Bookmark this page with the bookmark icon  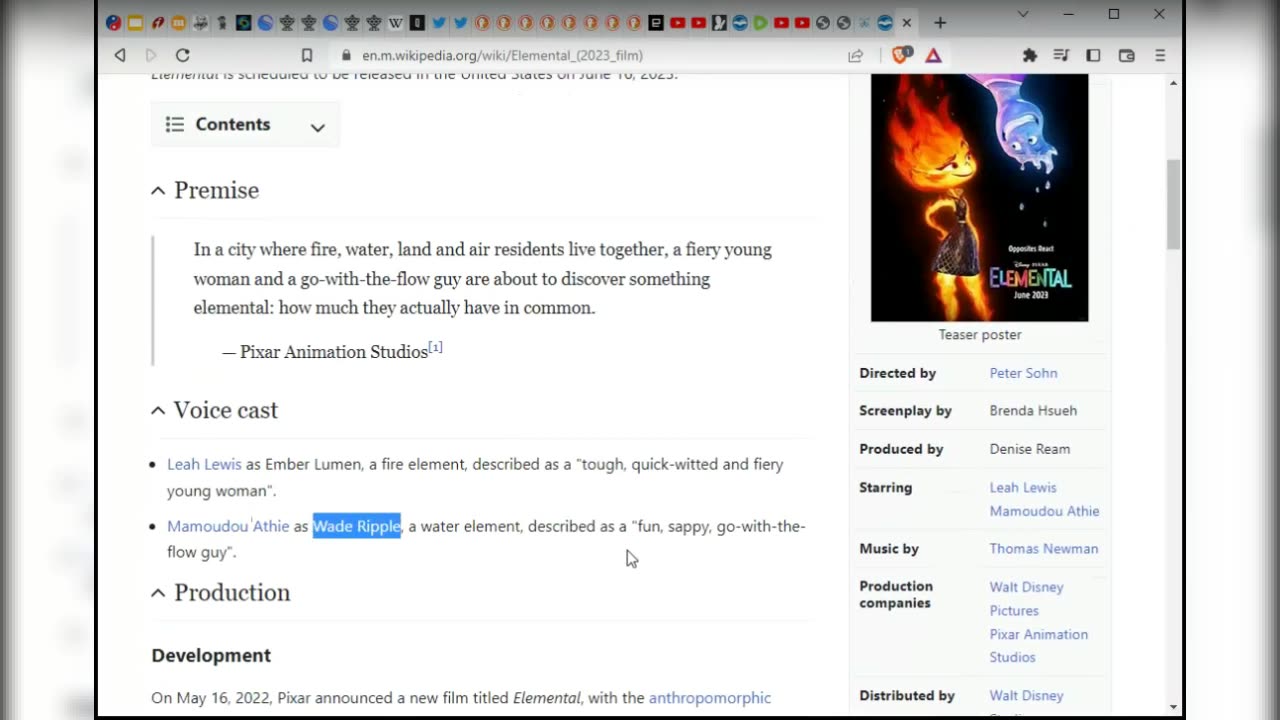coord(307,56)
